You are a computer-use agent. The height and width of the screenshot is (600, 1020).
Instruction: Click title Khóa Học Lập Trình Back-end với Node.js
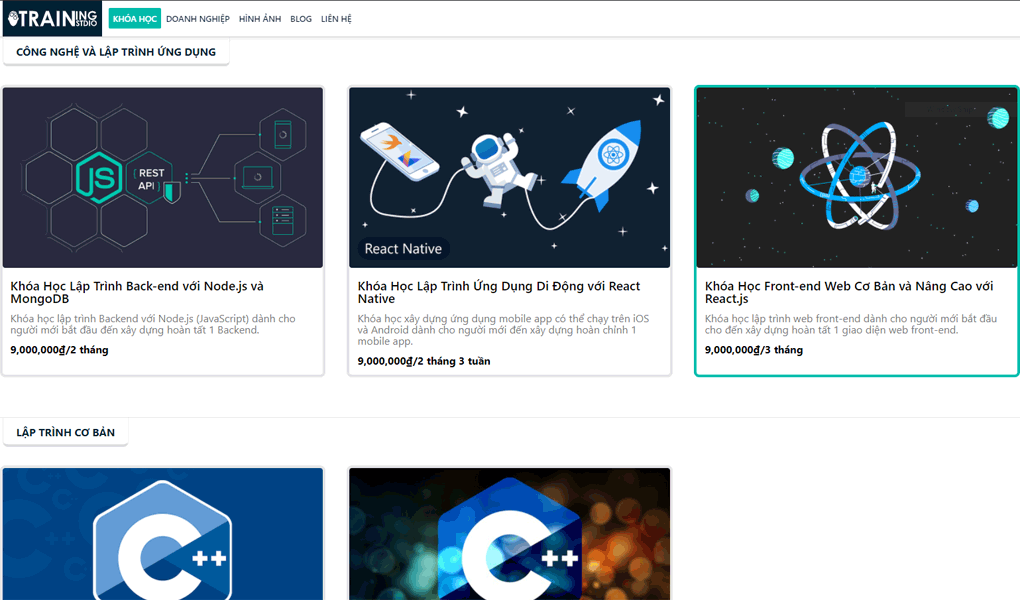(x=137, y=292)
